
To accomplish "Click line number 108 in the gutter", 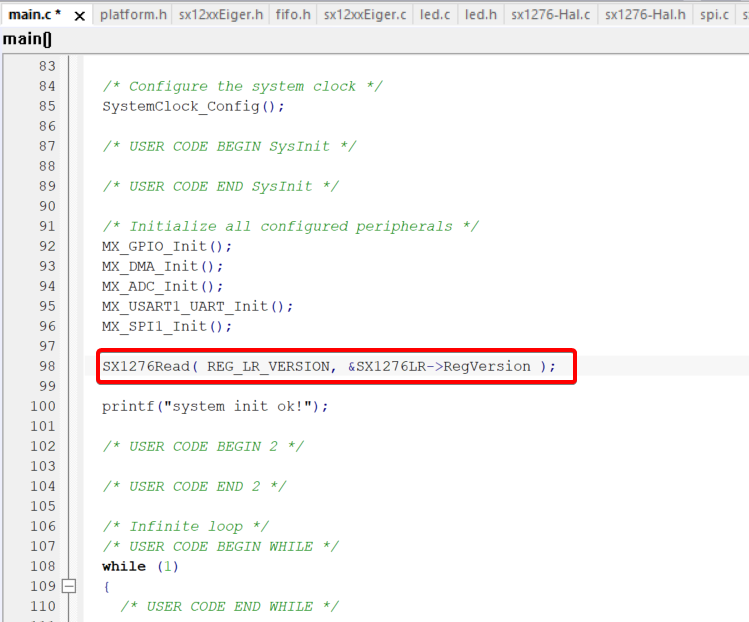I will click(x=43, y=567).
